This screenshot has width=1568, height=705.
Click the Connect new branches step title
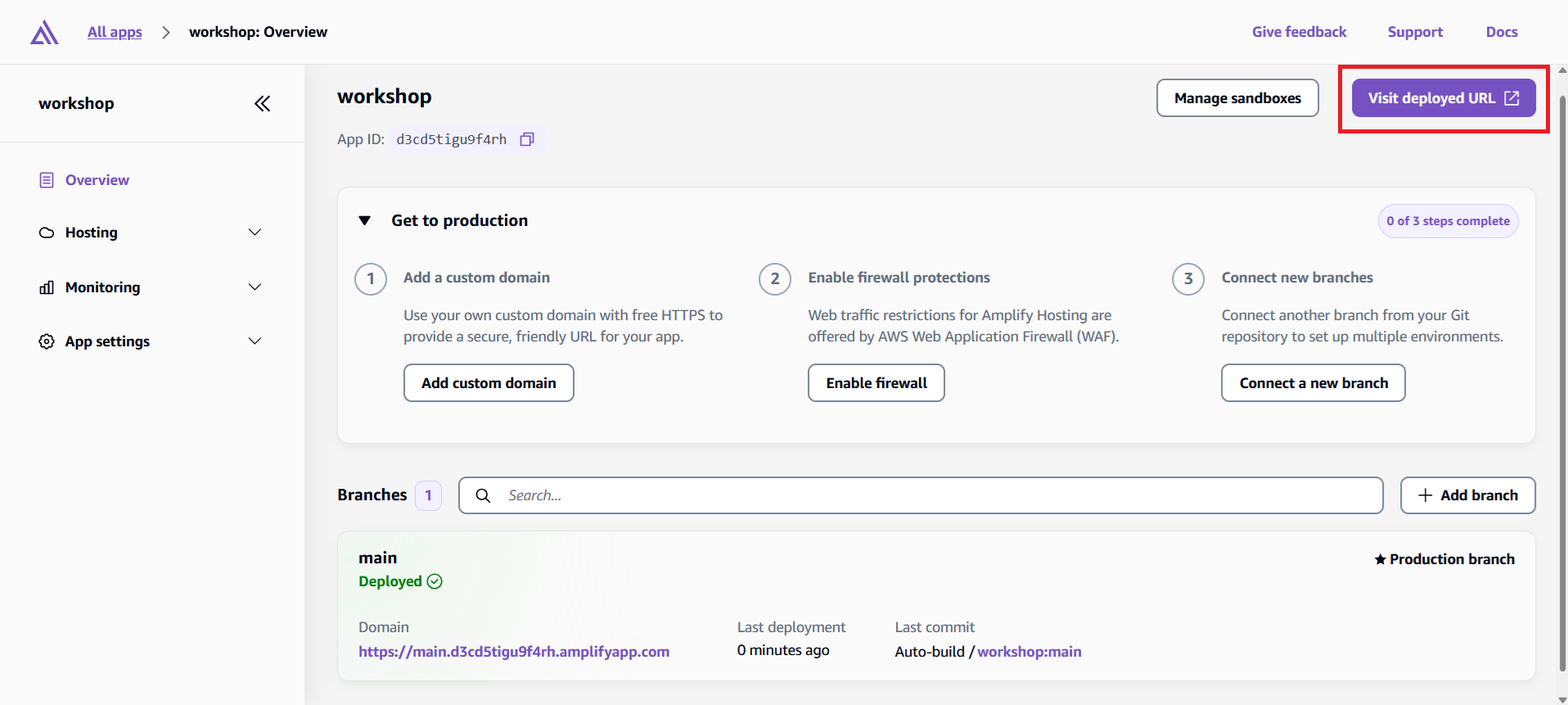(x=1297, y=278)
